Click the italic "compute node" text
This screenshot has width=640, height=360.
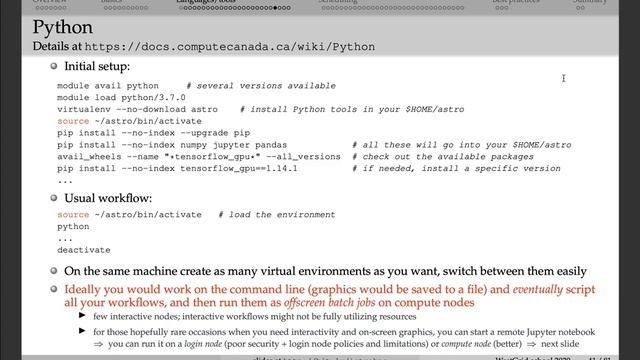tap(466, 344)
